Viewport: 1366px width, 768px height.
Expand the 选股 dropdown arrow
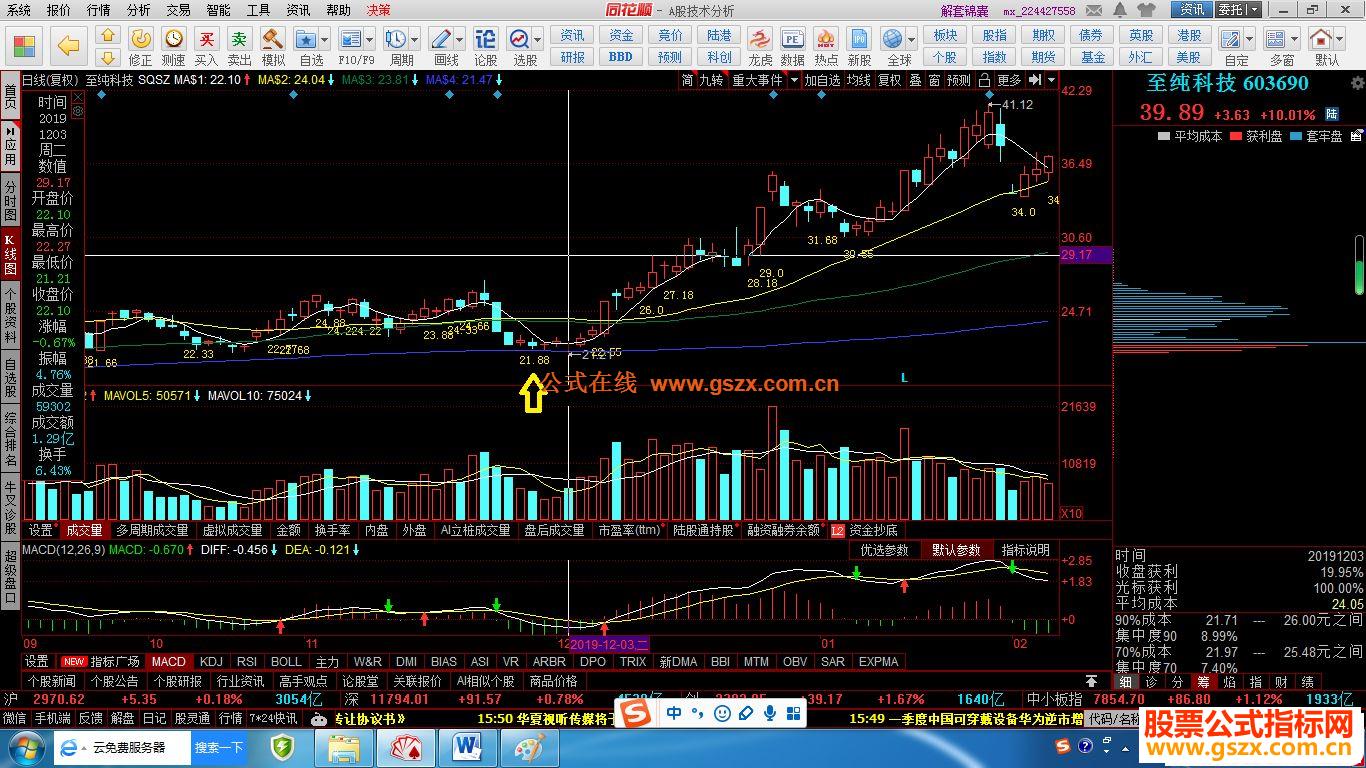[538, 39]
